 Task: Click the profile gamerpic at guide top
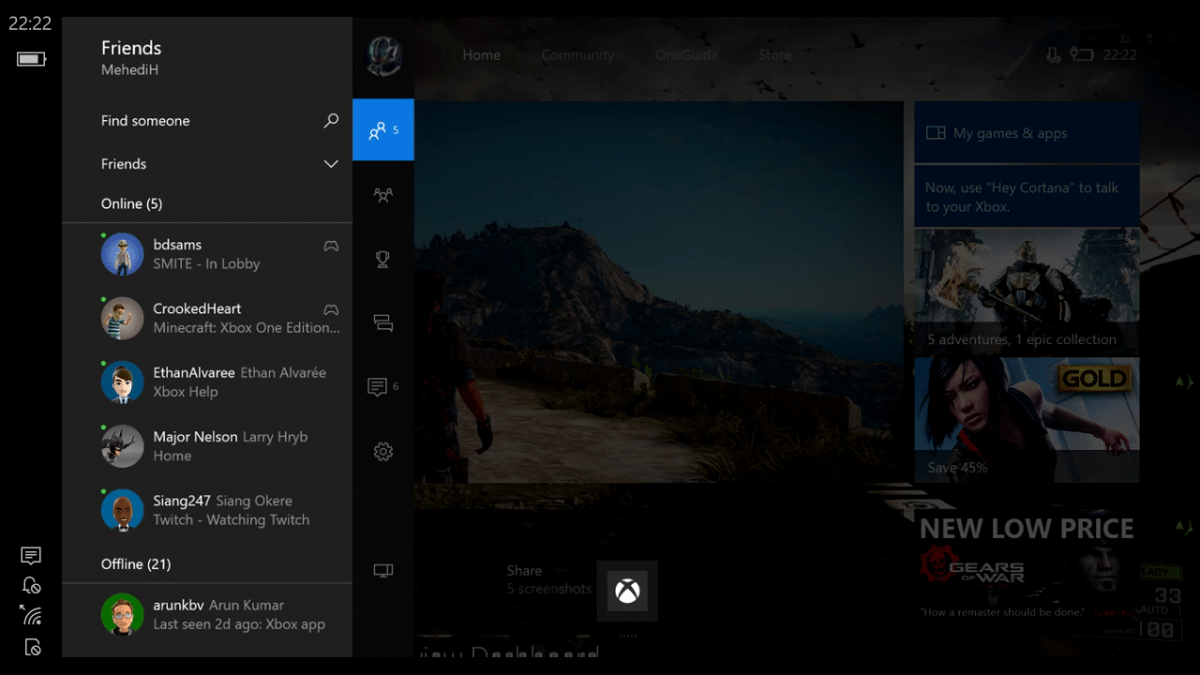384,56
